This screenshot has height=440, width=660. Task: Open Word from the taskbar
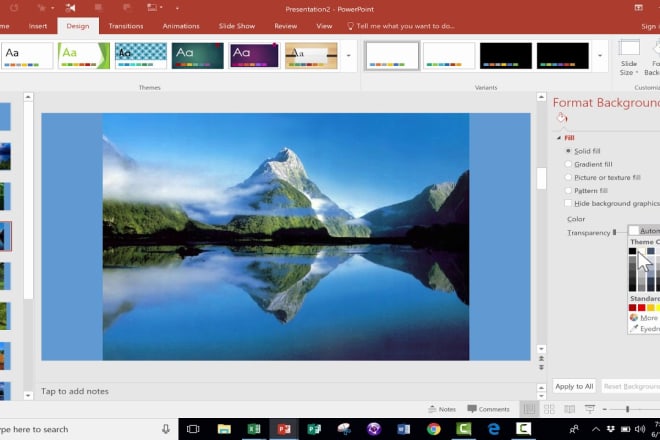(403, 429)
